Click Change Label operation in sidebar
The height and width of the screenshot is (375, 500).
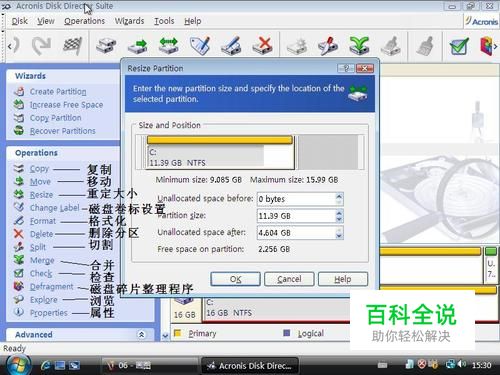[x=55, y=208]
